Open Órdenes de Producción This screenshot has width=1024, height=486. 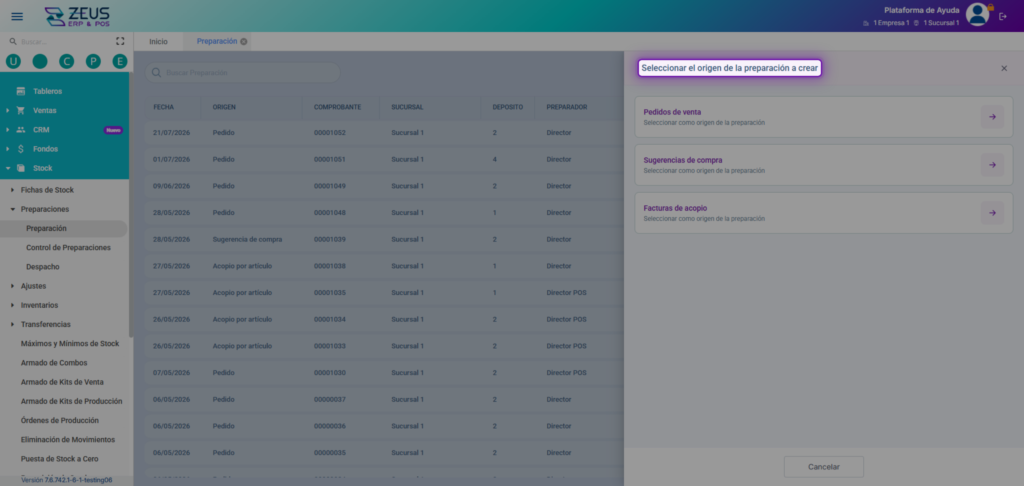pos(59,420)
